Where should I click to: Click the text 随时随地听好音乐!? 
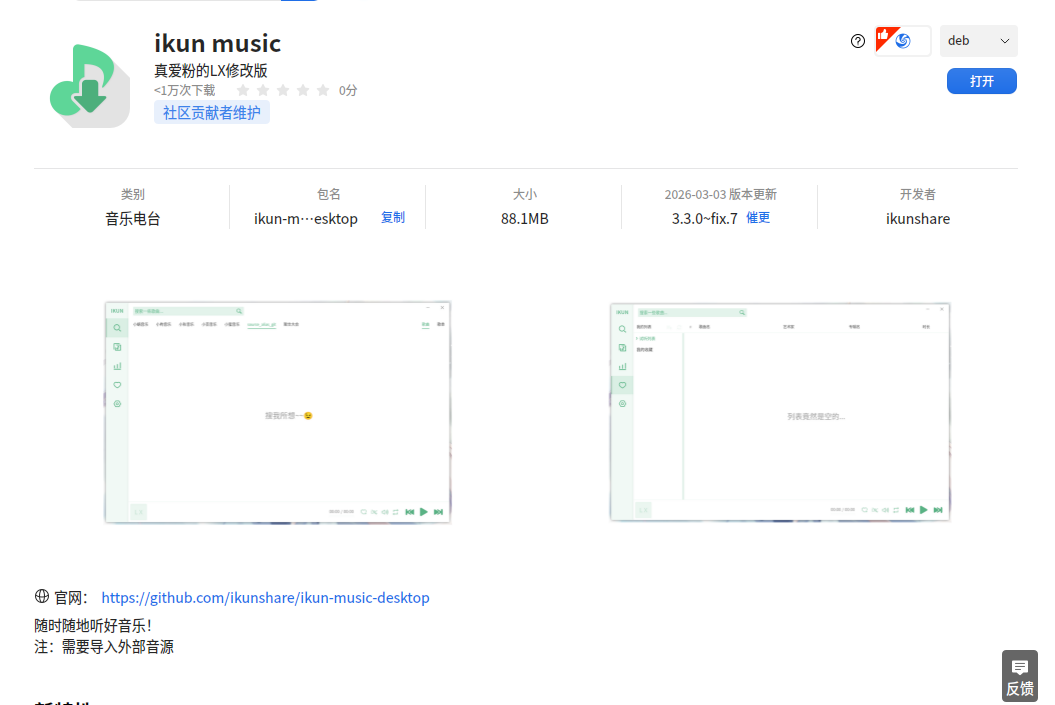93,626
